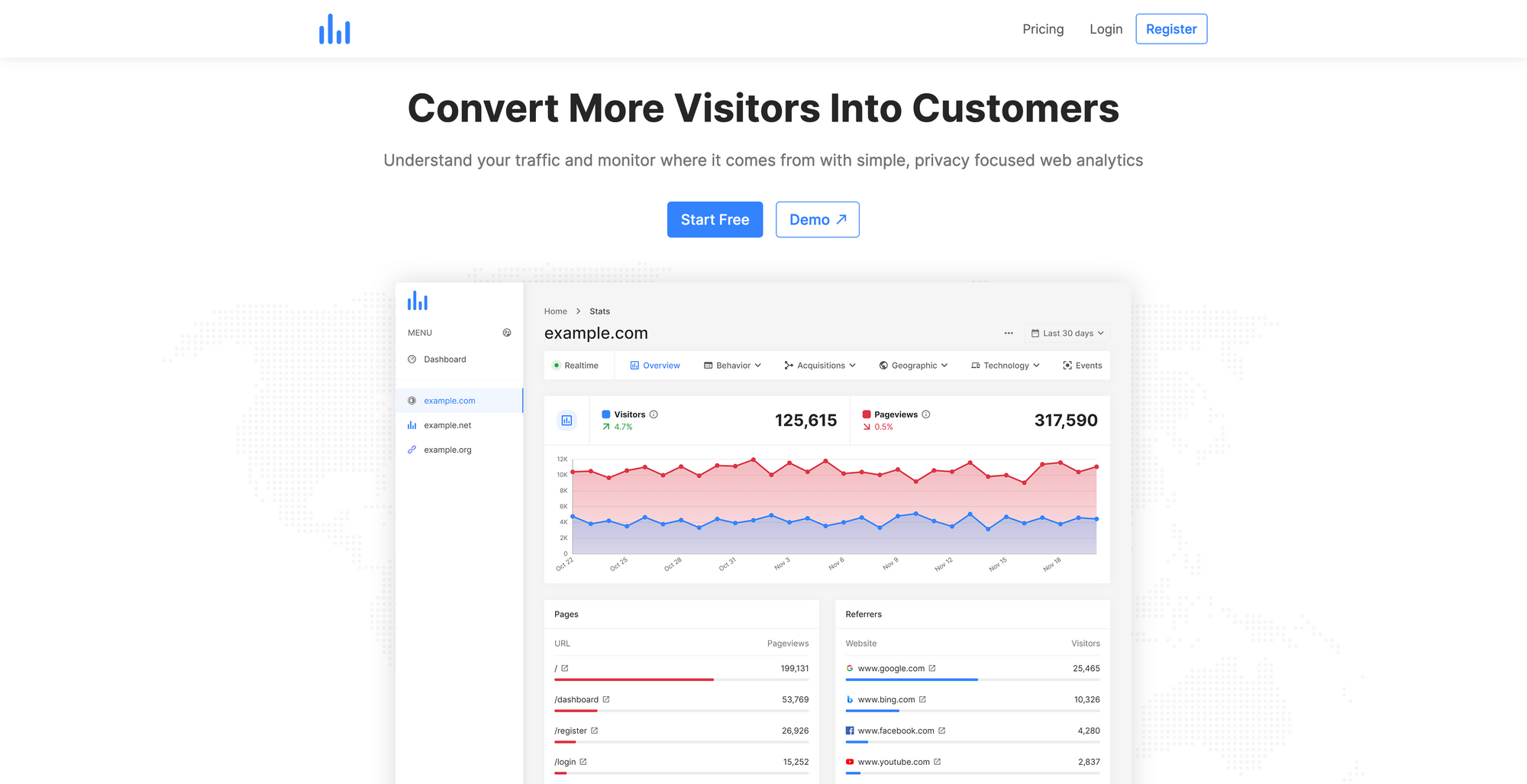Open the three-dots options menu

[1009, 334]
